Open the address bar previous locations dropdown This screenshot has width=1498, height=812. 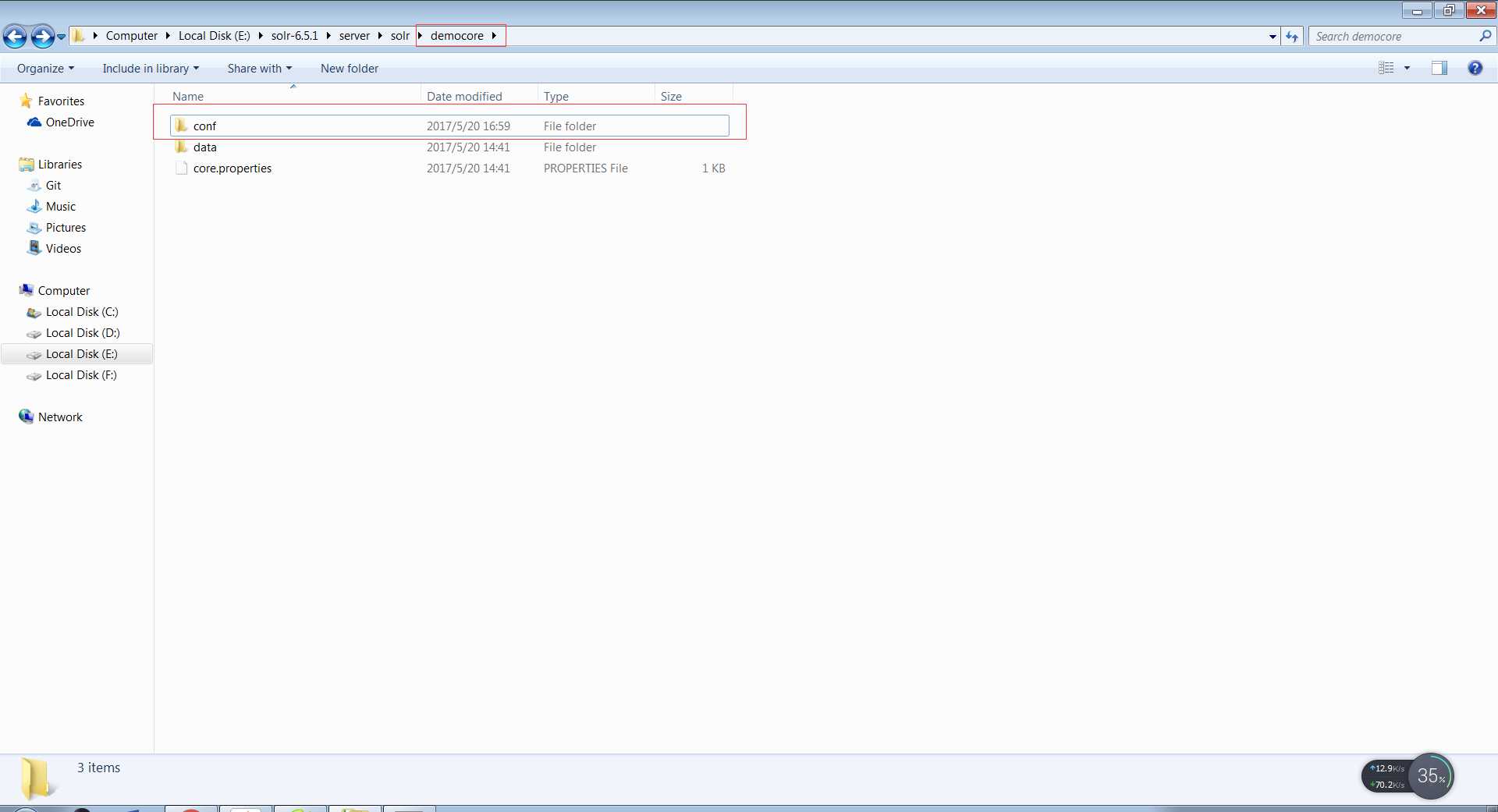(x=1273, y=37)
